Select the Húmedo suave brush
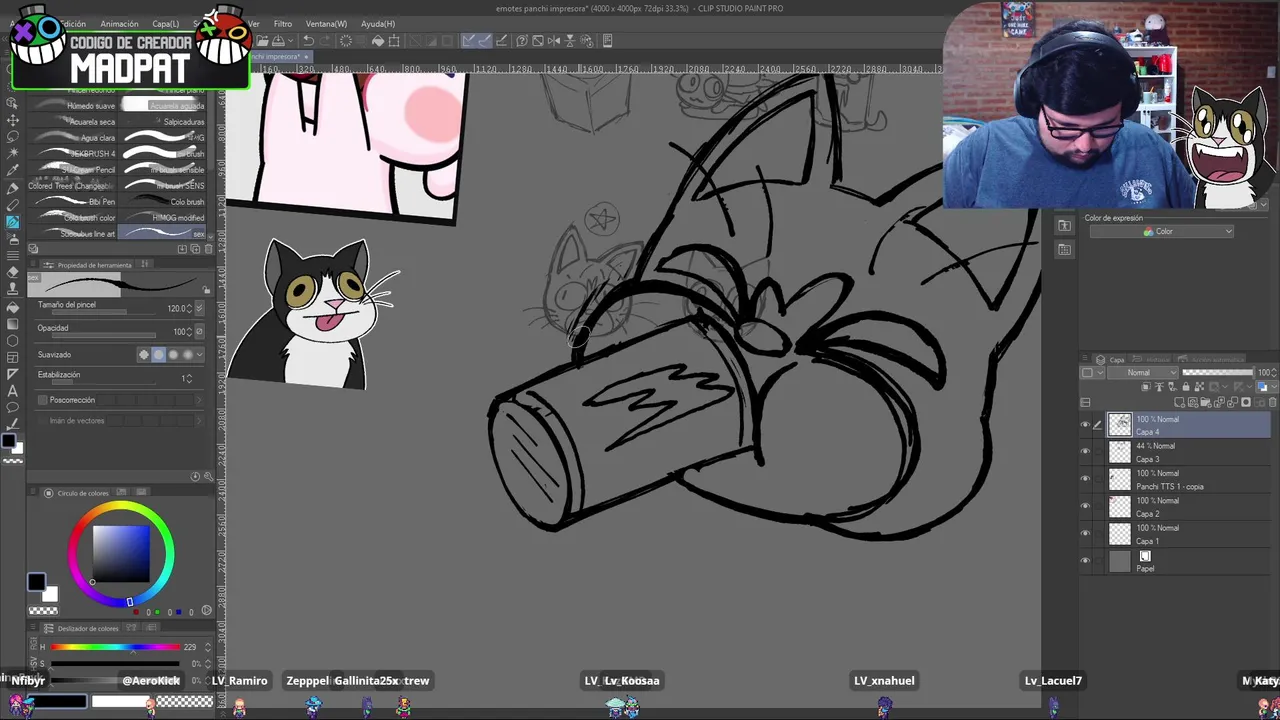The height and width of the screenshot is (720, 1280). click(x=74, y=106)
